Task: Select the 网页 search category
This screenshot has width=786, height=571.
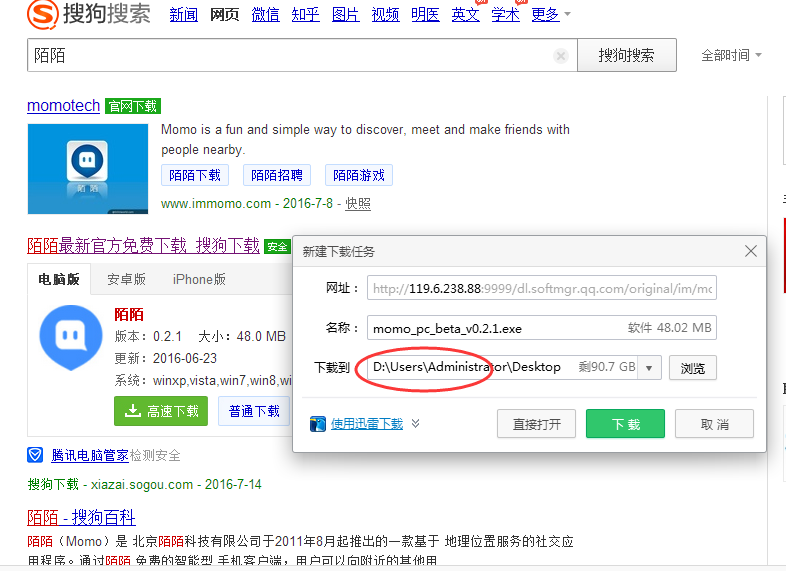Action: point(225,15)
